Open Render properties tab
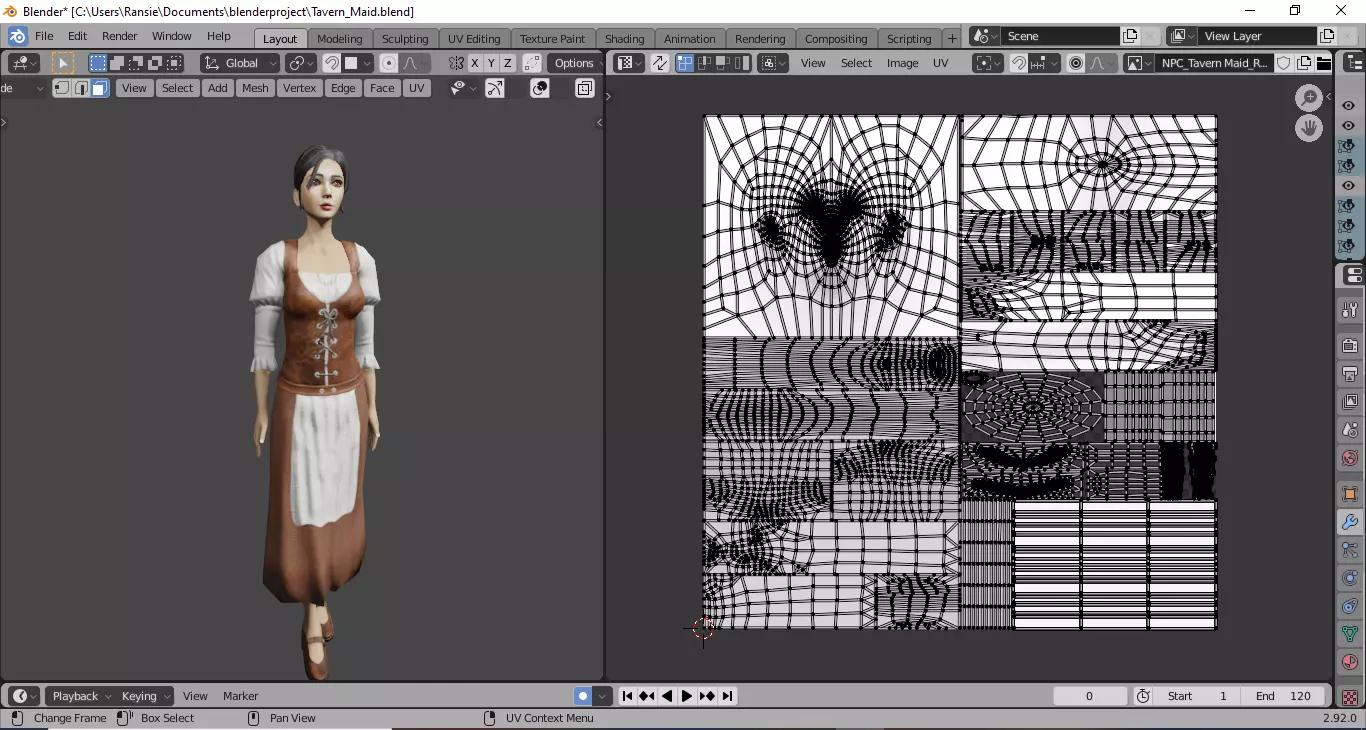This screenshot has height=730, width=1366. pyautogui.click(x=1350, y=347)
